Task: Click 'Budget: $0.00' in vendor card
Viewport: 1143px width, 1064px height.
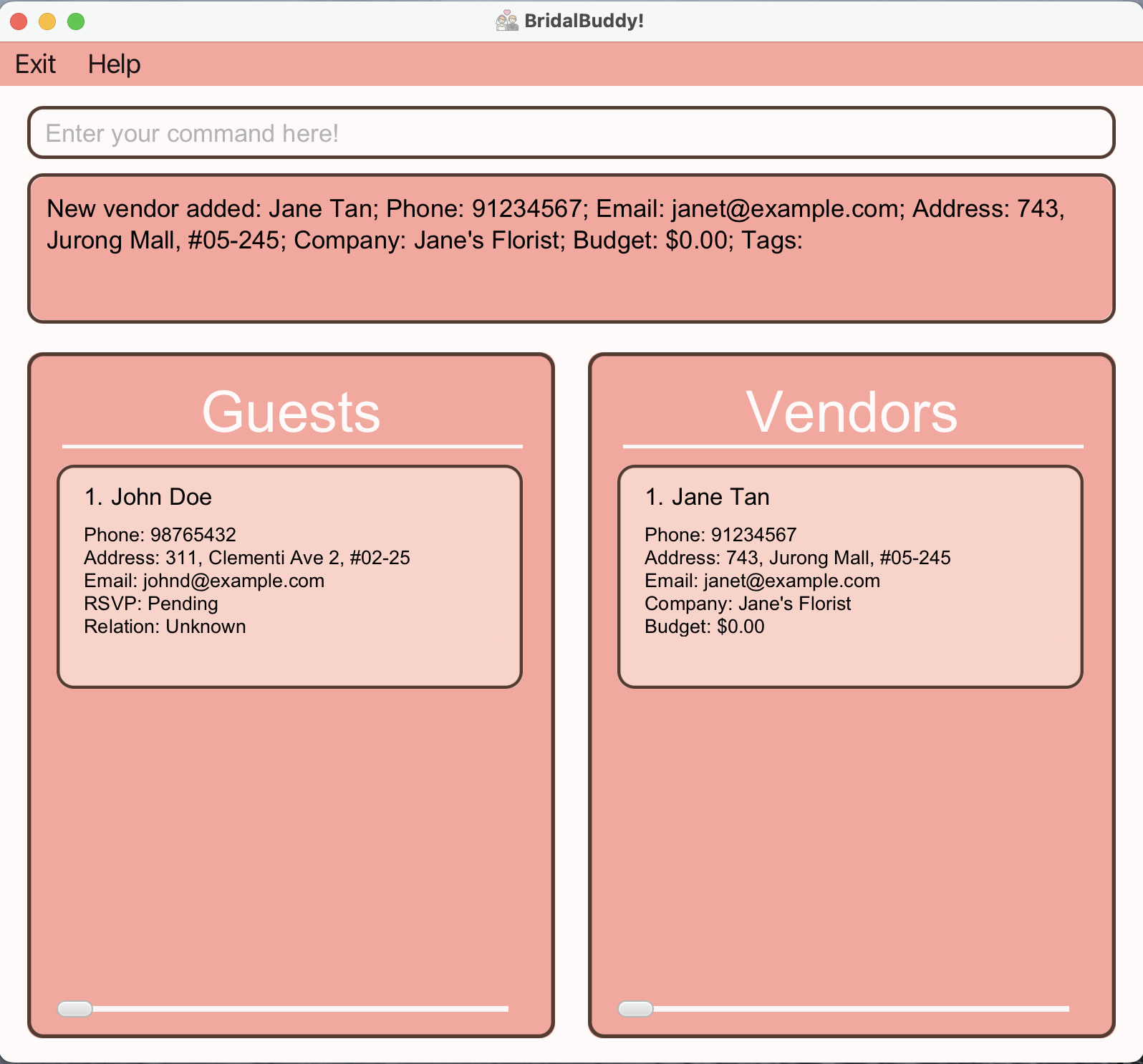Action: [x=705, y=627]
